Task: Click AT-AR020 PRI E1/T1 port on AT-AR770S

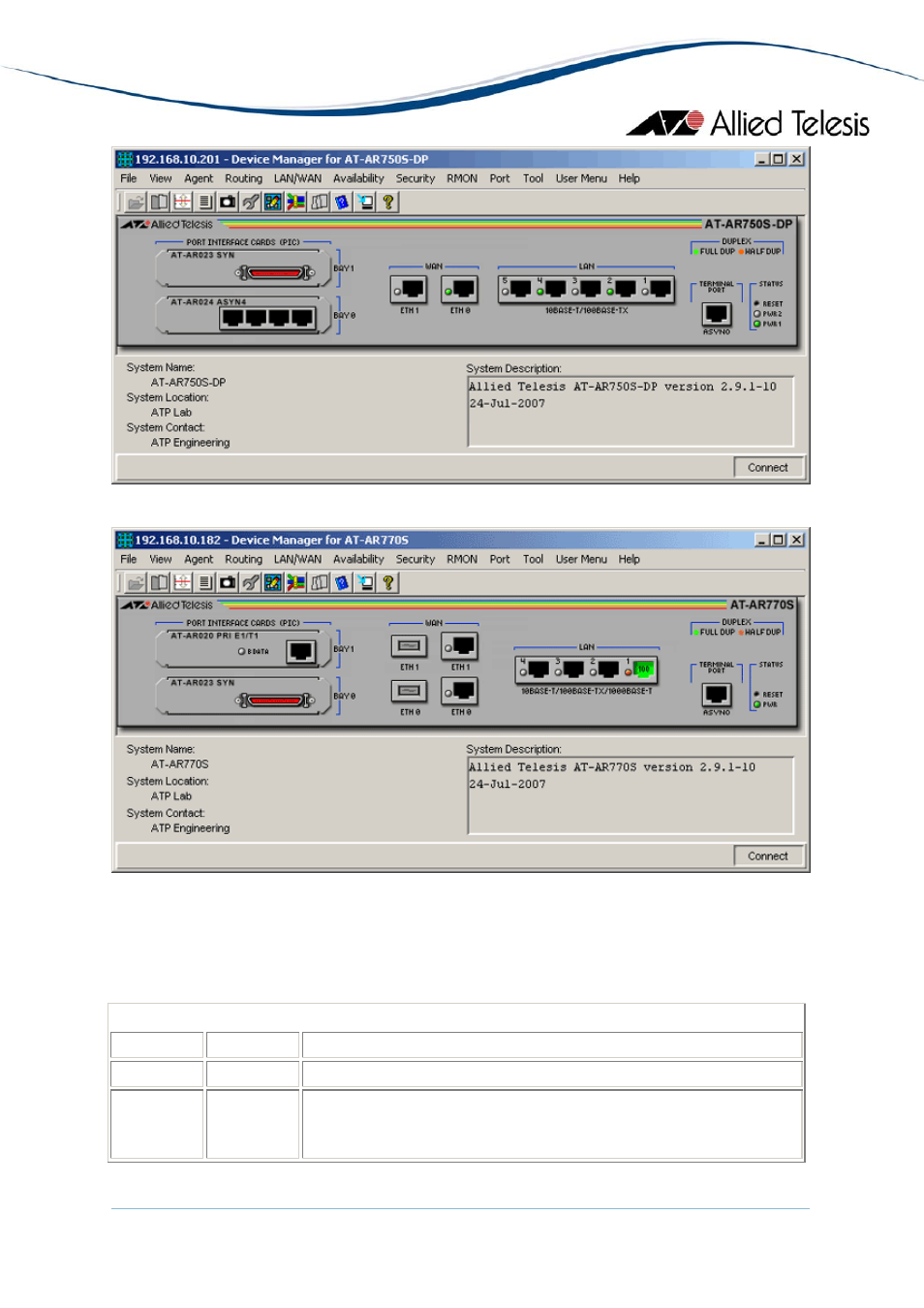Action: [x=301, y=651]
